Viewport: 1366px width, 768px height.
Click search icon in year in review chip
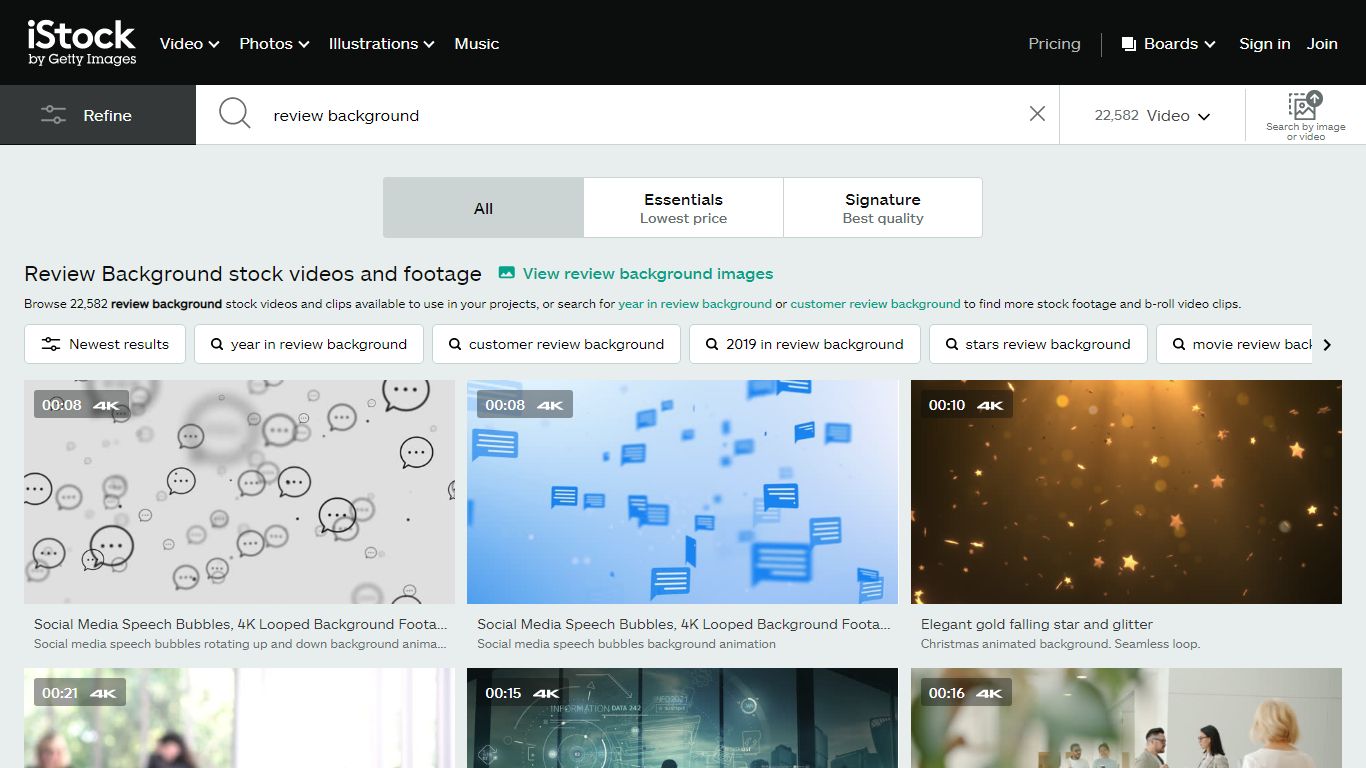pos(217,344)
